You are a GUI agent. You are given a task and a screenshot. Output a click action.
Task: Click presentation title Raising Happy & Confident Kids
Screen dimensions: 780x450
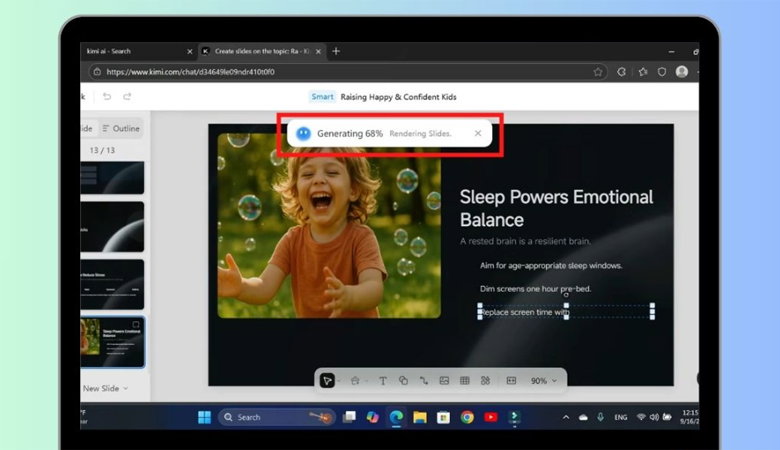[398, 97]
